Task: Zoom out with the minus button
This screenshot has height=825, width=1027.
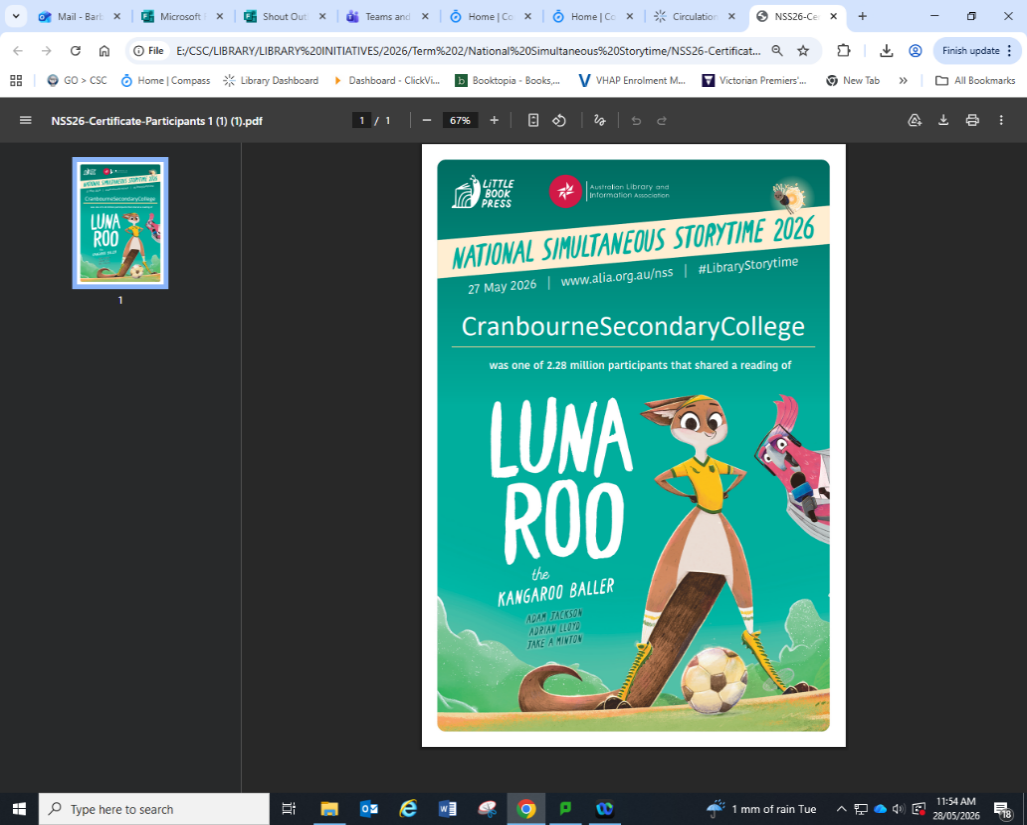Action: pos(426,120)
